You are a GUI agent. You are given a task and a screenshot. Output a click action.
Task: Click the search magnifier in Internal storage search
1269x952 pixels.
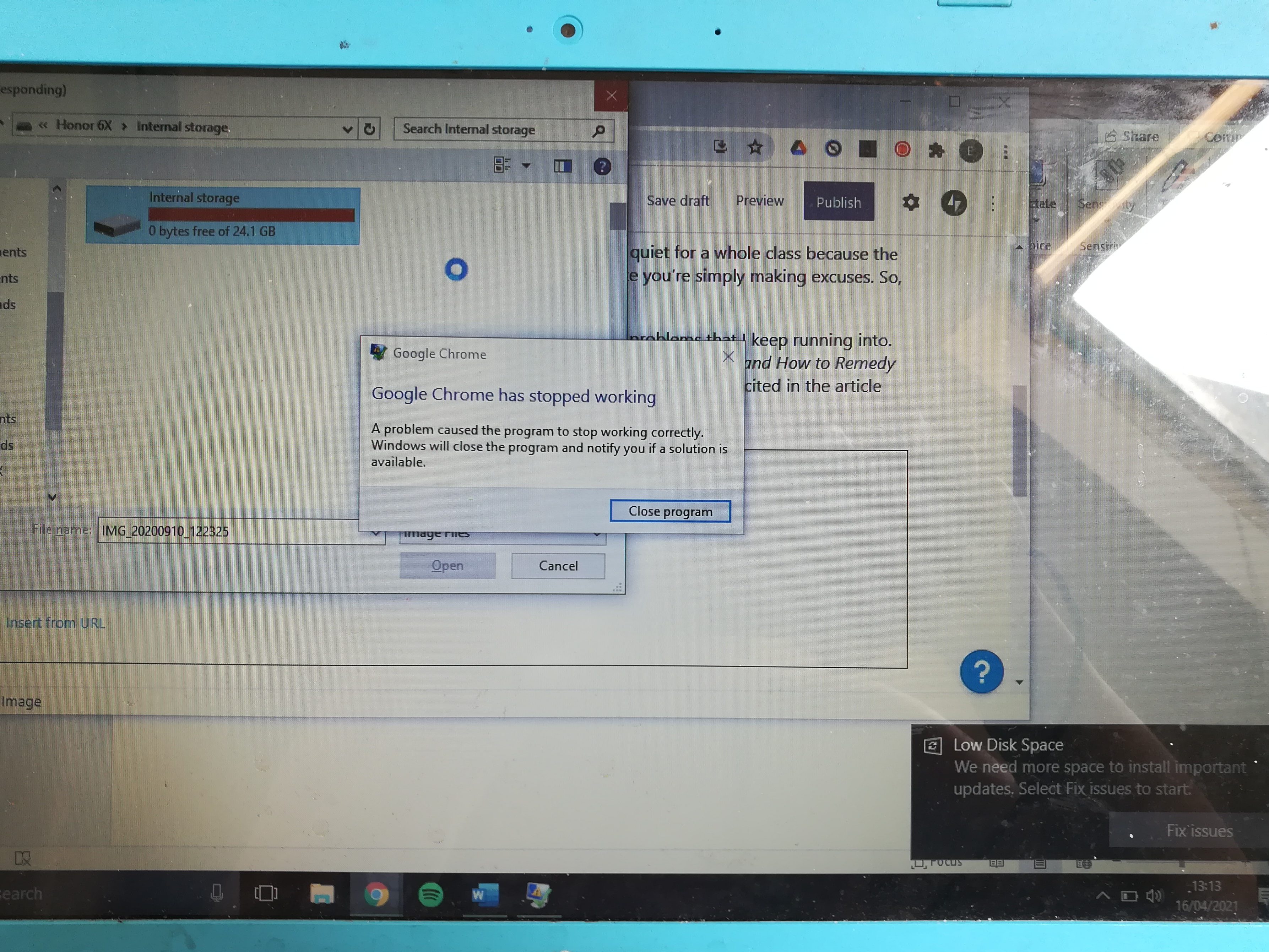598,131
